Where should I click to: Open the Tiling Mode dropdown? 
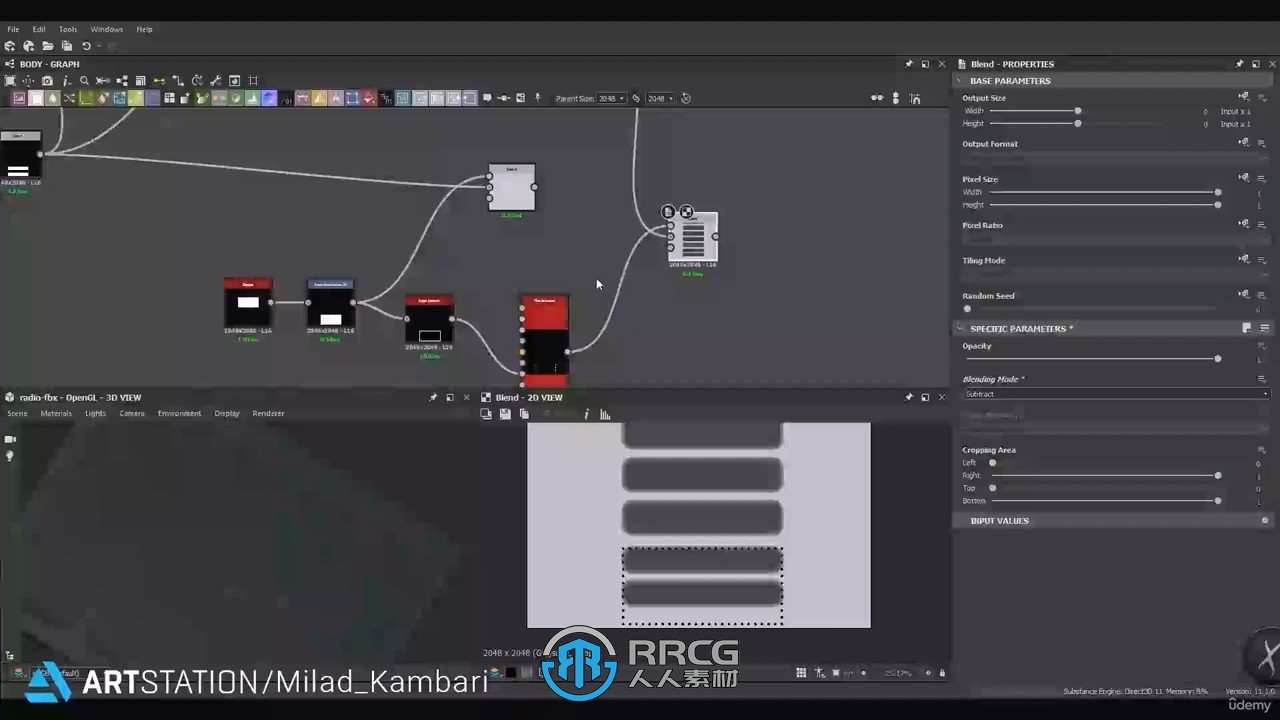tap(1115, 274)
